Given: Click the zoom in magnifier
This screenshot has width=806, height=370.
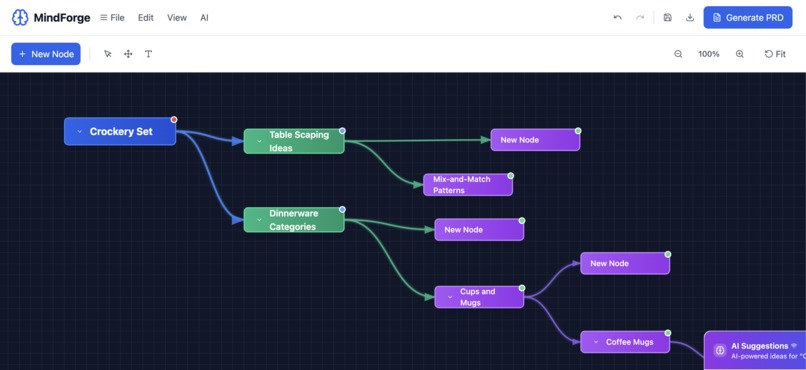Looking at the screenshot, I should 740,54.
